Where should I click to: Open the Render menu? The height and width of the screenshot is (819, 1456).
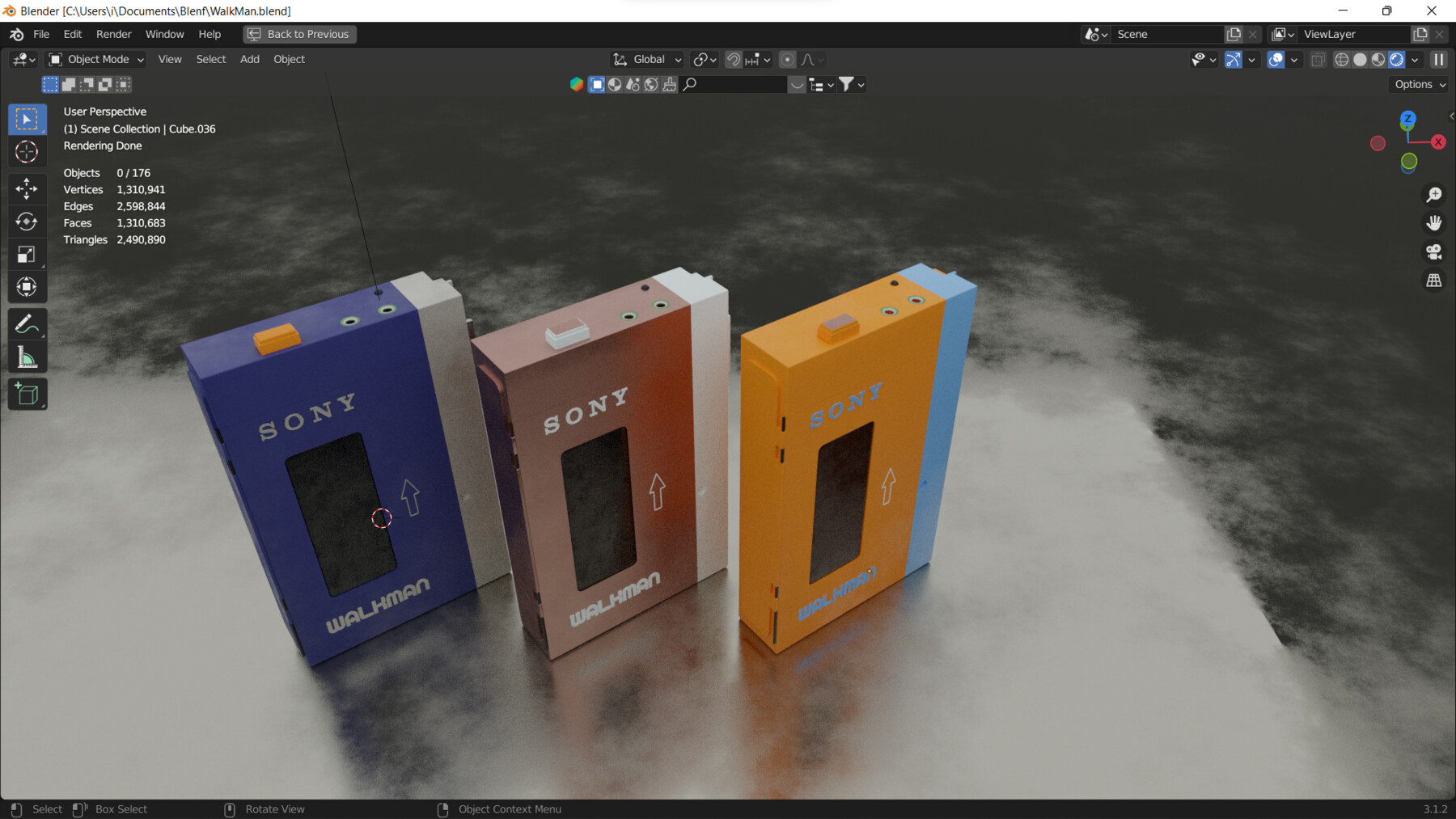(113, 34)
